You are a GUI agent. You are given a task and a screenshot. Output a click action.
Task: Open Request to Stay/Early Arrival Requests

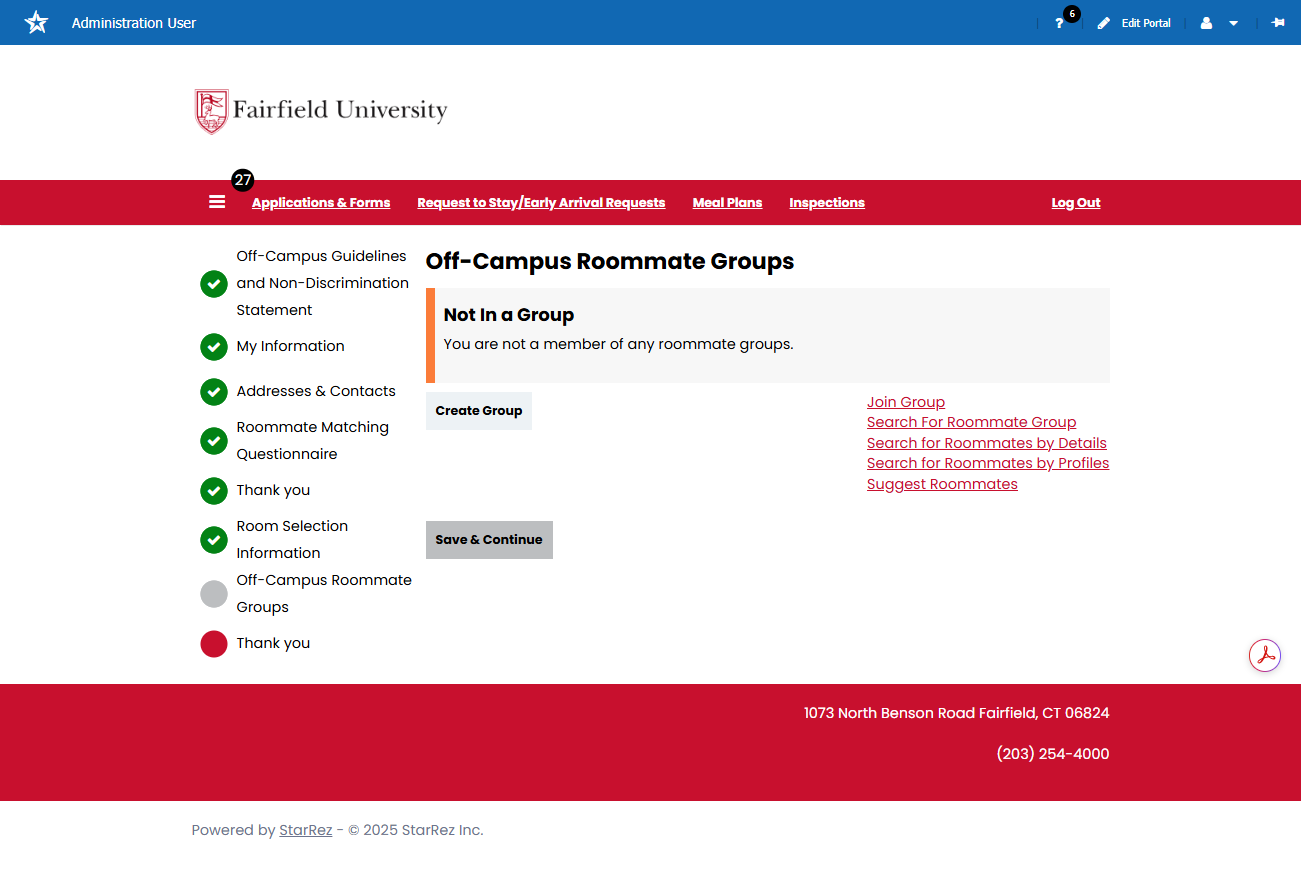coord(541,203)
